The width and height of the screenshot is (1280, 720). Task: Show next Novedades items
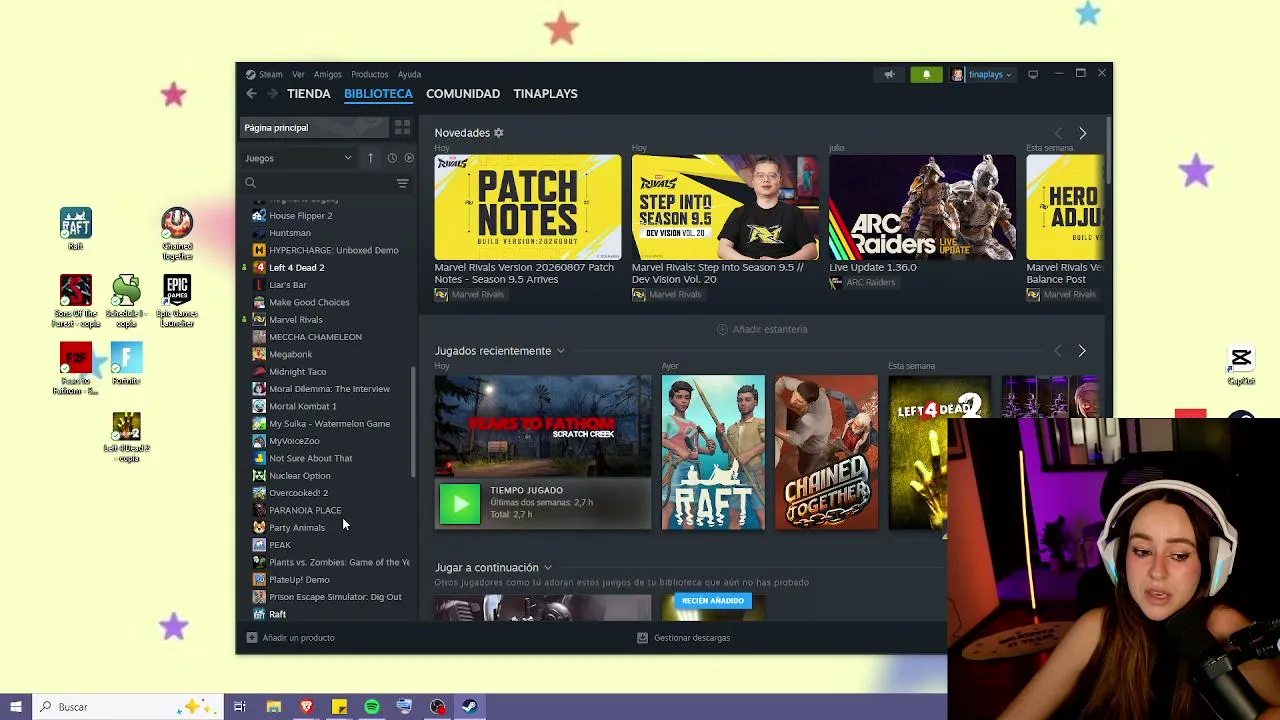pyautogui.click(x=1082, y=133)
